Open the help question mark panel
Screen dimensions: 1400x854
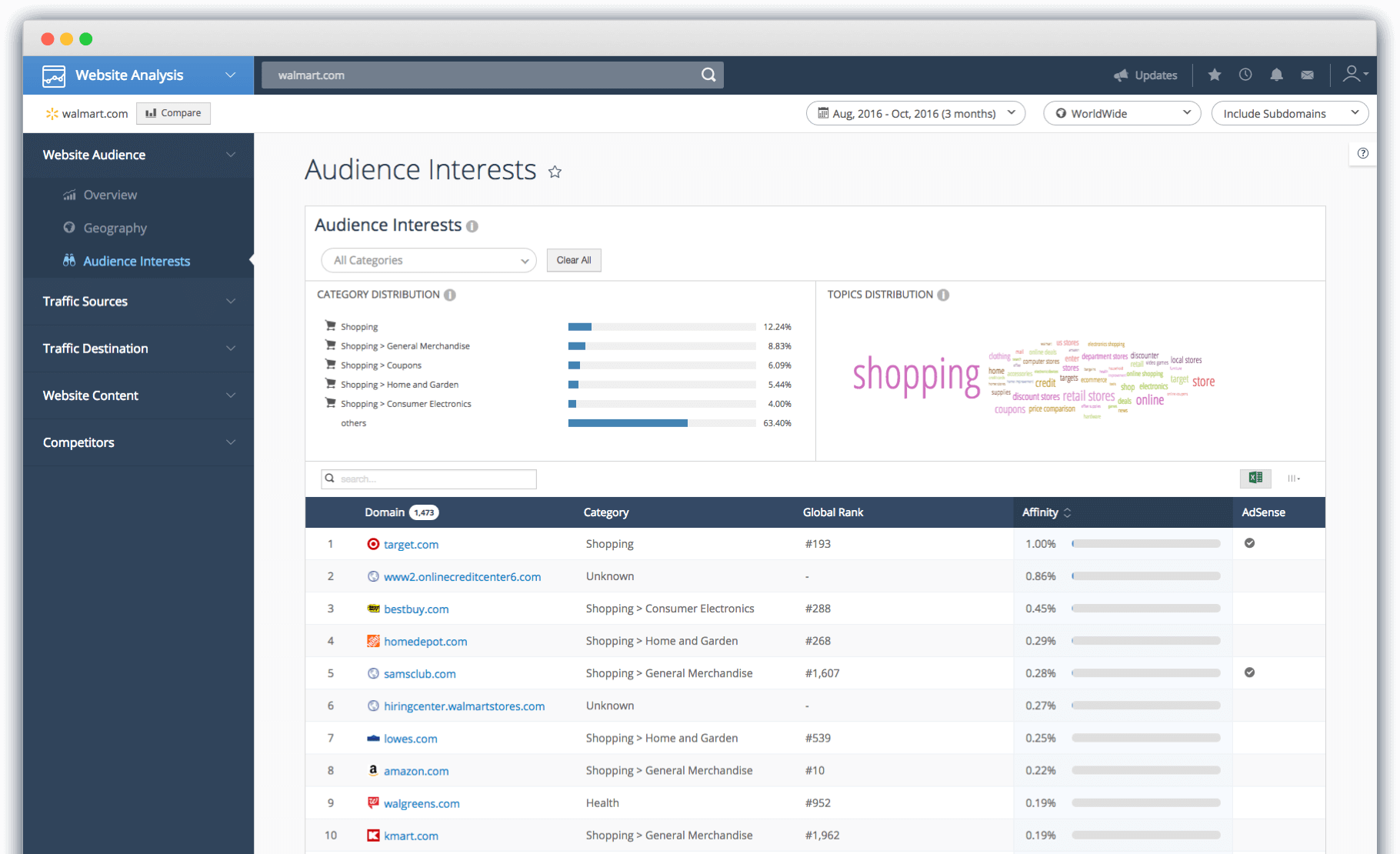click(x=1362, y=153)
